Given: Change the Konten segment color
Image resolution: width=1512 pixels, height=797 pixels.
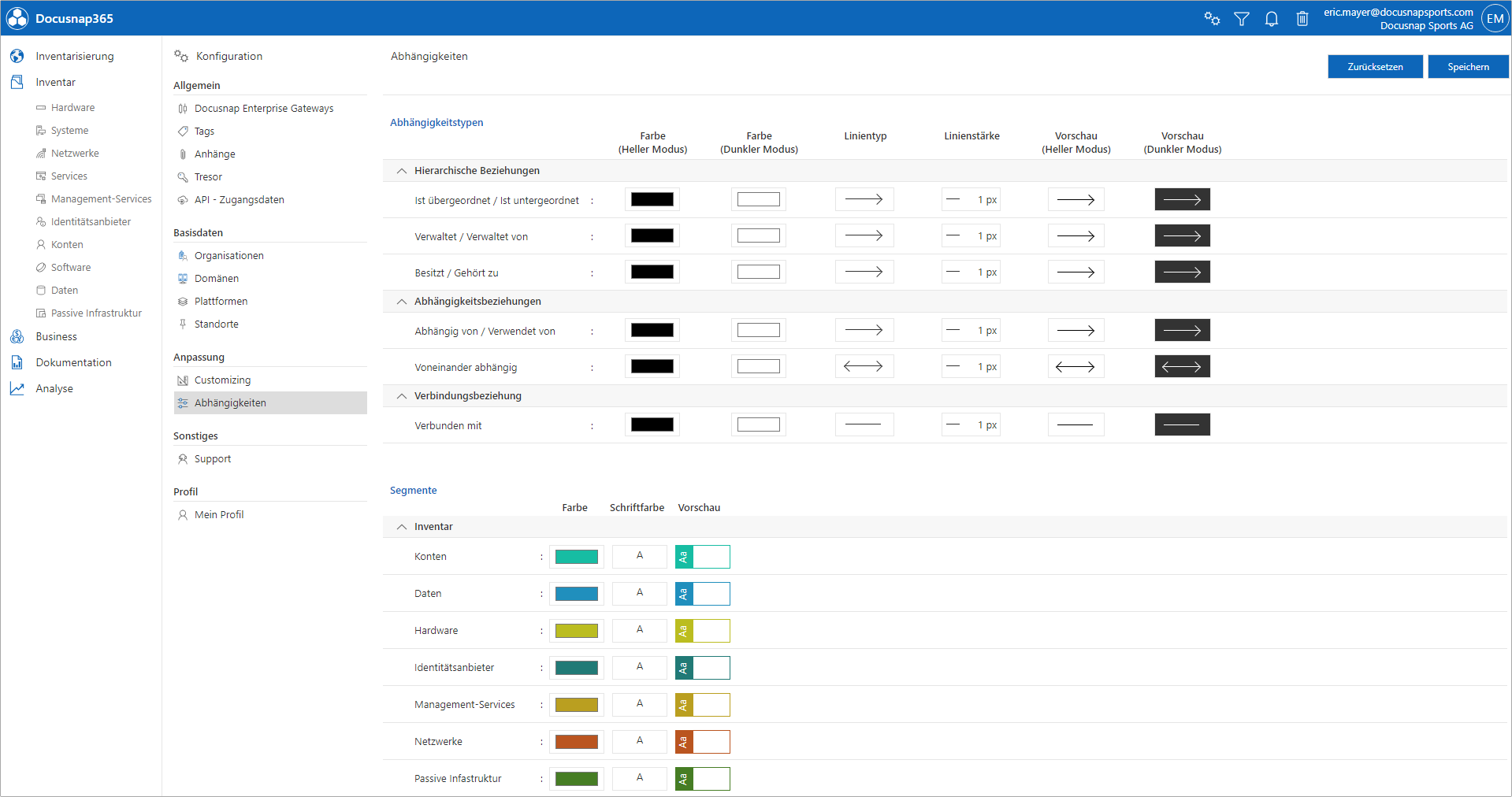Looking at the screenshot, I should 577,557.
